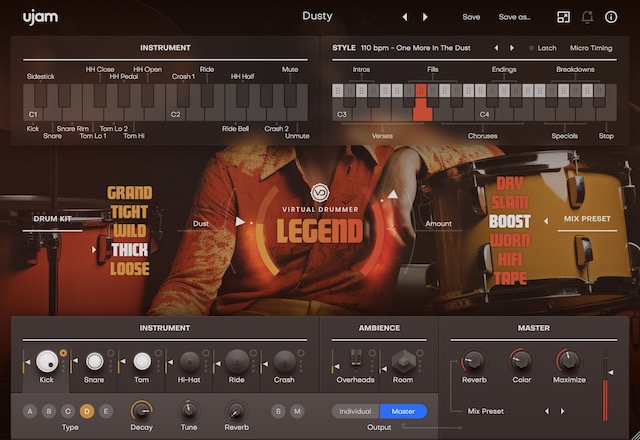
Task: Select the Snare instrument knob
Action: [95, 361]
